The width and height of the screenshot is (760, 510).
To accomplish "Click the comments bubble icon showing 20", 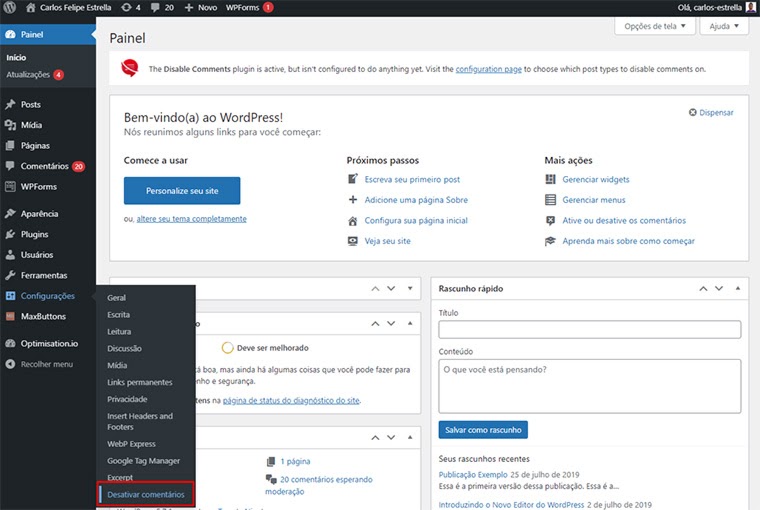I will coord(157,7).
